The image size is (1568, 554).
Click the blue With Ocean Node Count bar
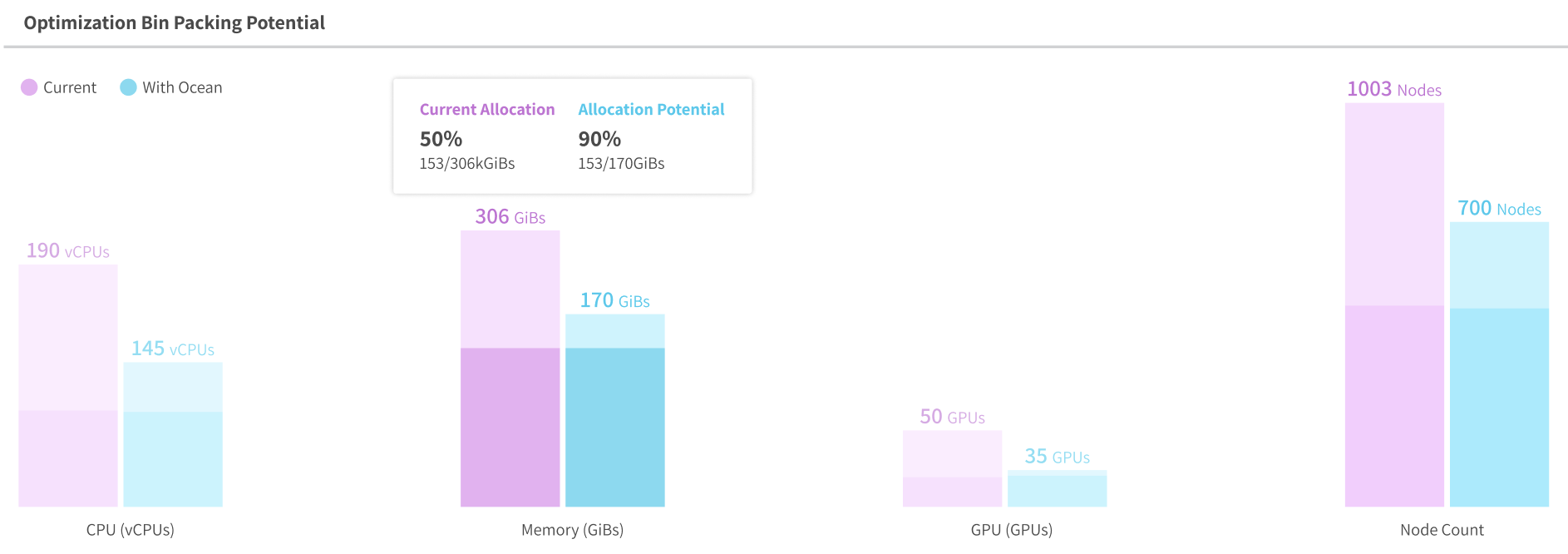pos(1499,364)
